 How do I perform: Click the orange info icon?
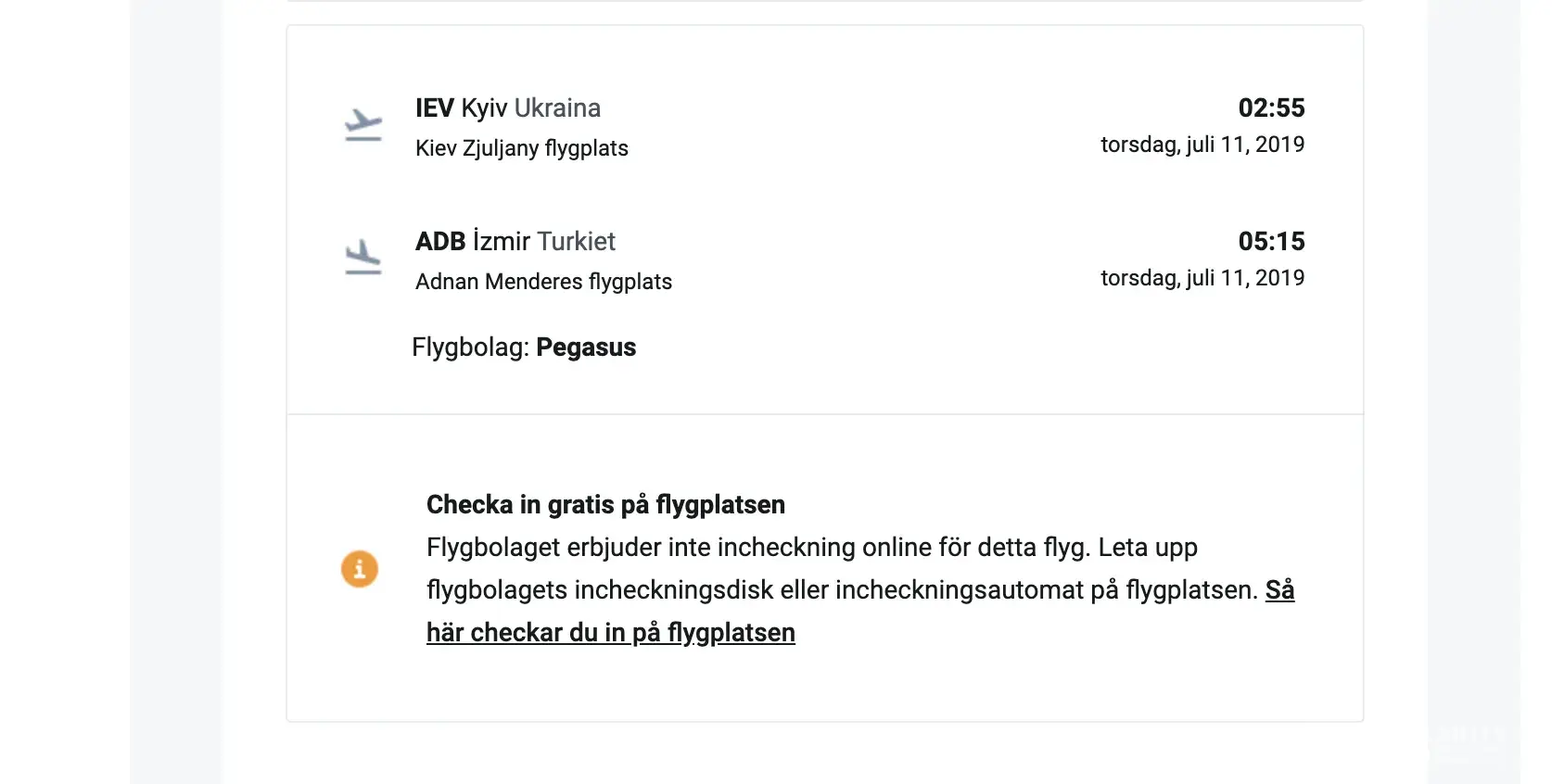coord(360,568)
